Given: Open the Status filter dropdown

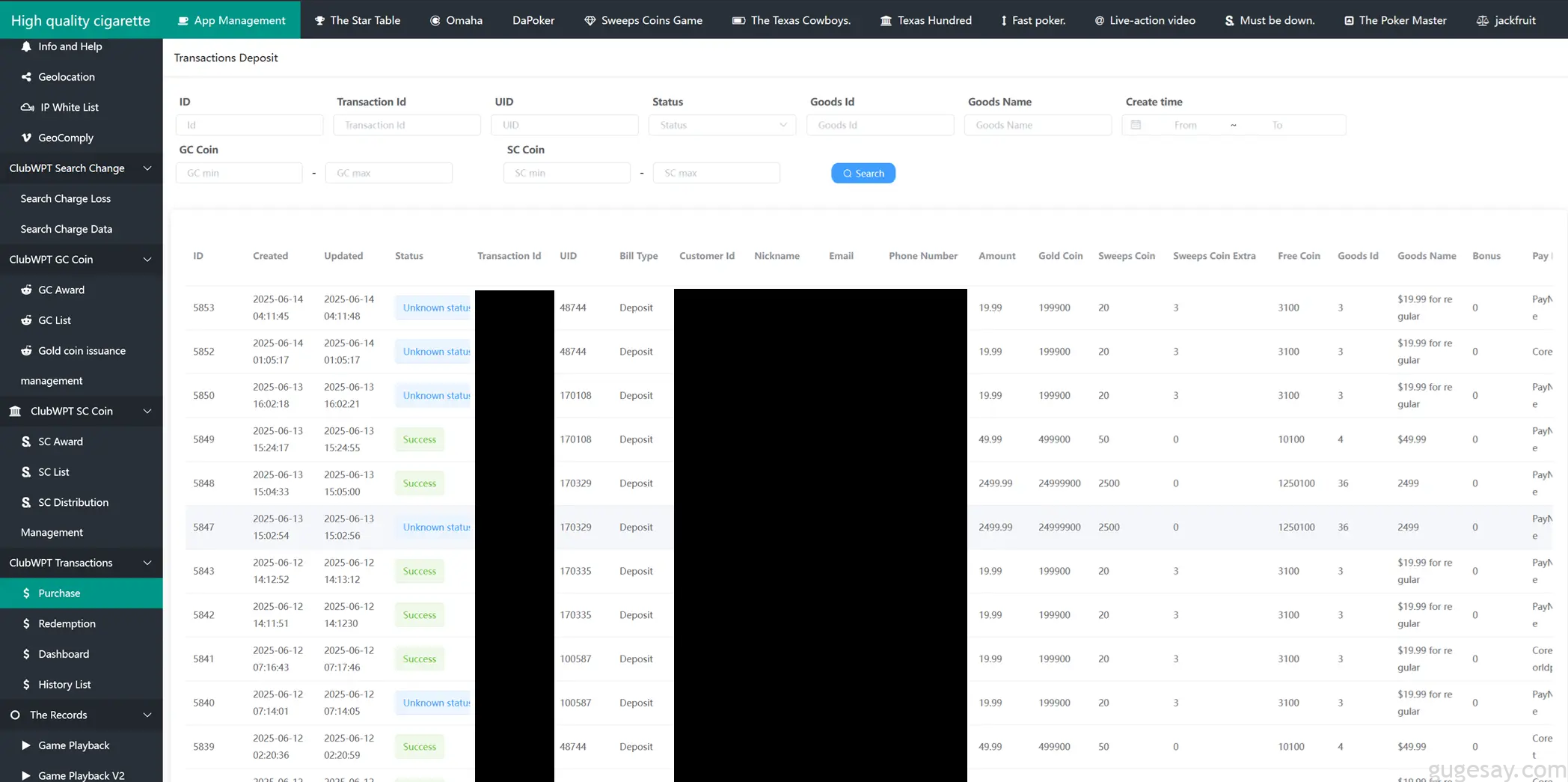Looking at the screenshot, I should pos(722,125).
